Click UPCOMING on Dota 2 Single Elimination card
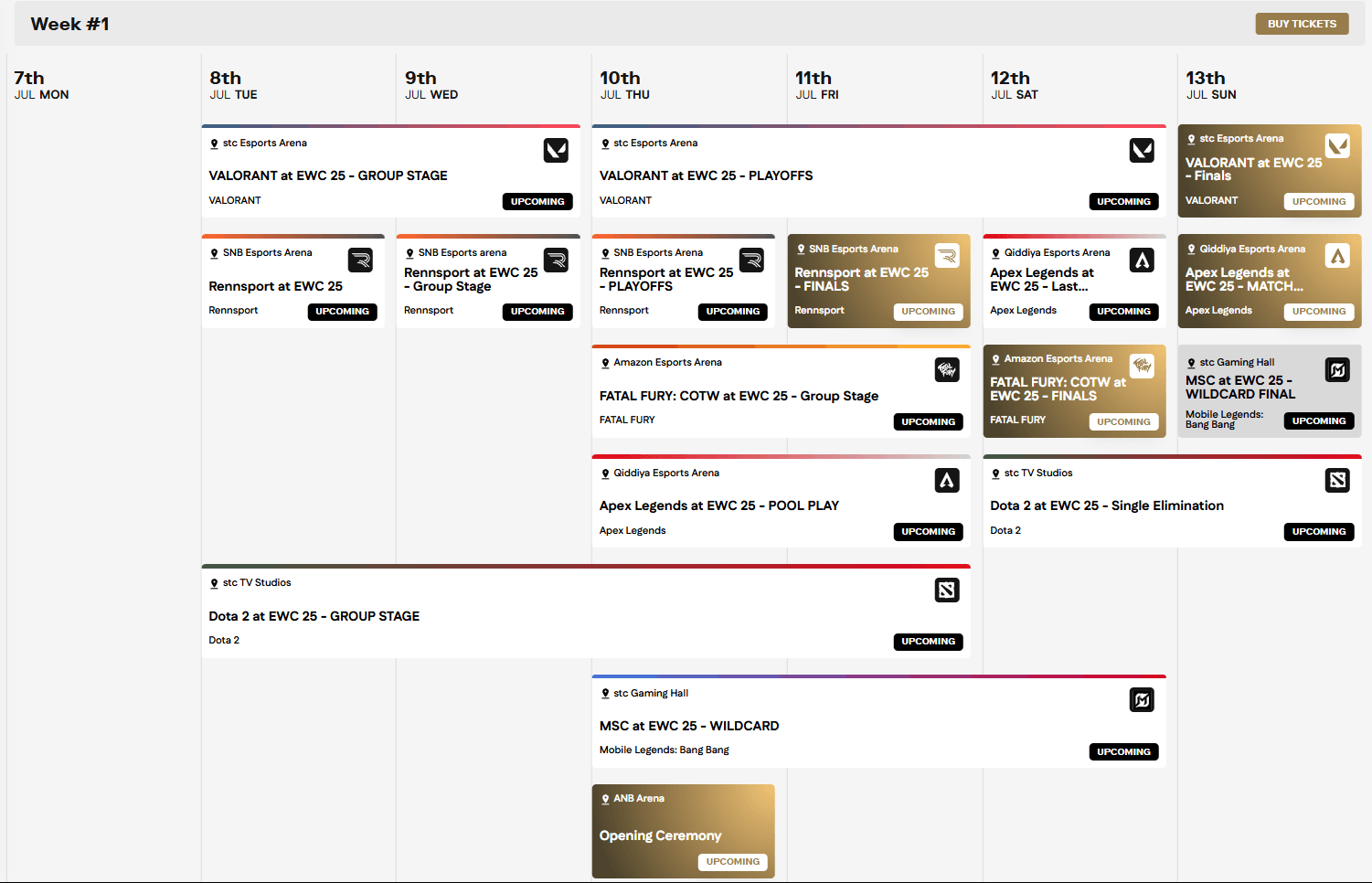 (1319, 531)
